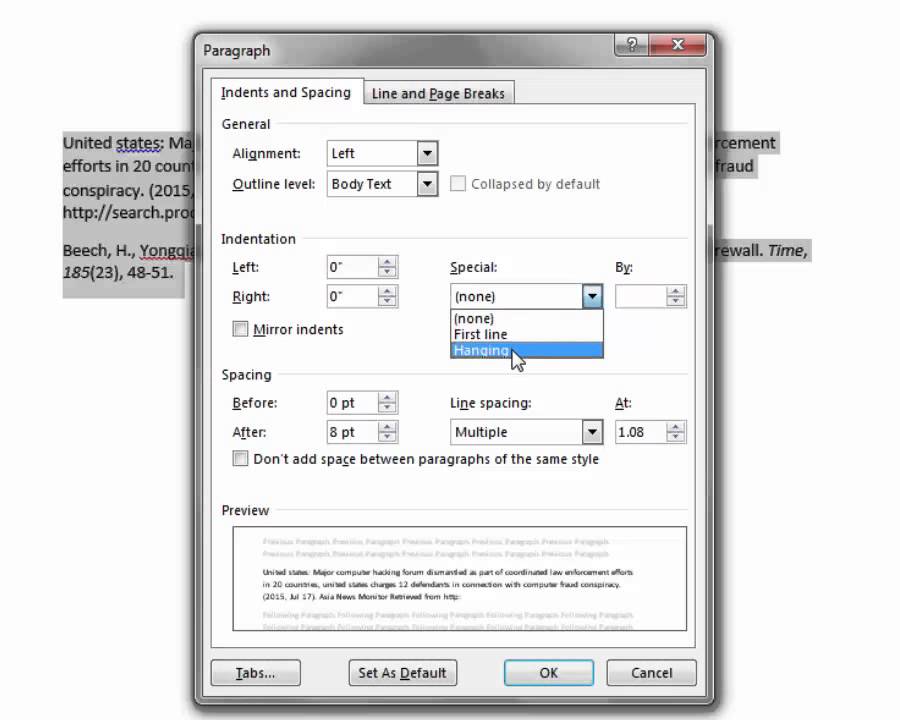900x720 pixels.
Task: Click the By indentation value field
Action: [641, 296]
